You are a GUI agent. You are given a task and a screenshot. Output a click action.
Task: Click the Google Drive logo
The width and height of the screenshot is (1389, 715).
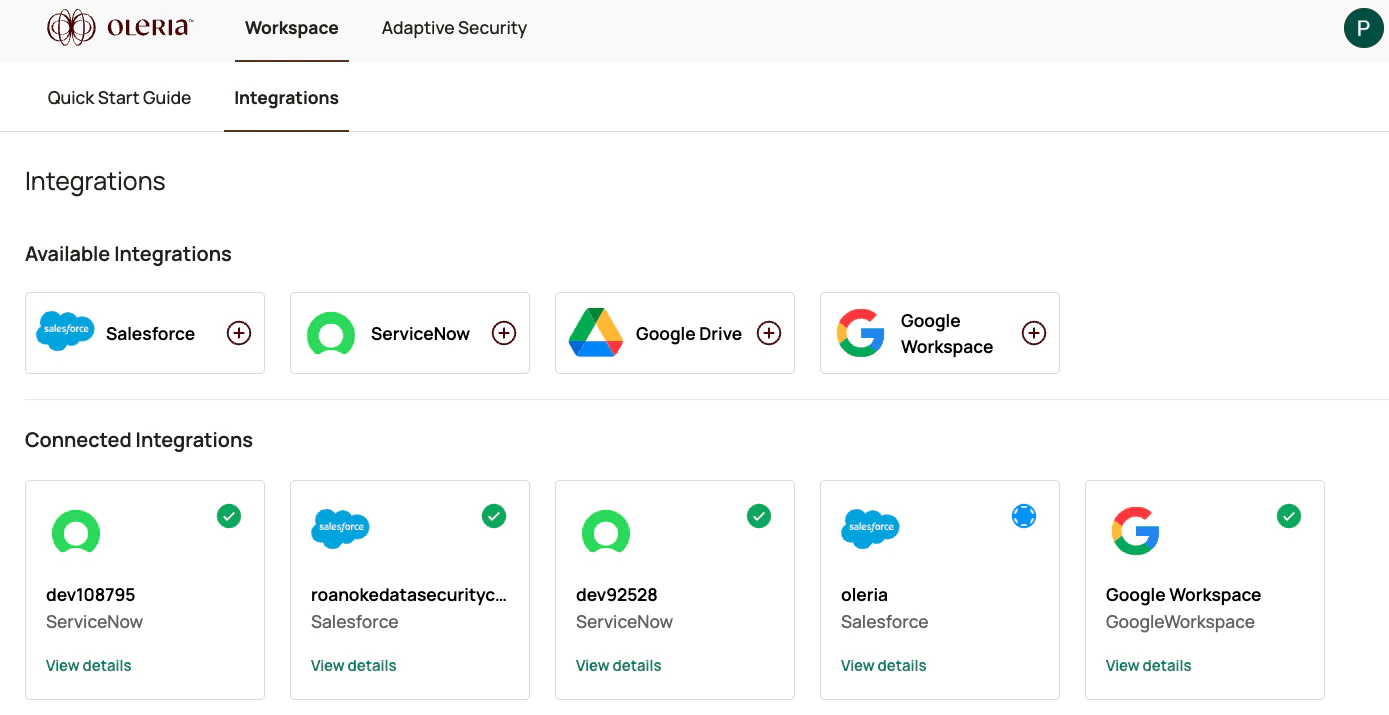click(x=596, y=333)
